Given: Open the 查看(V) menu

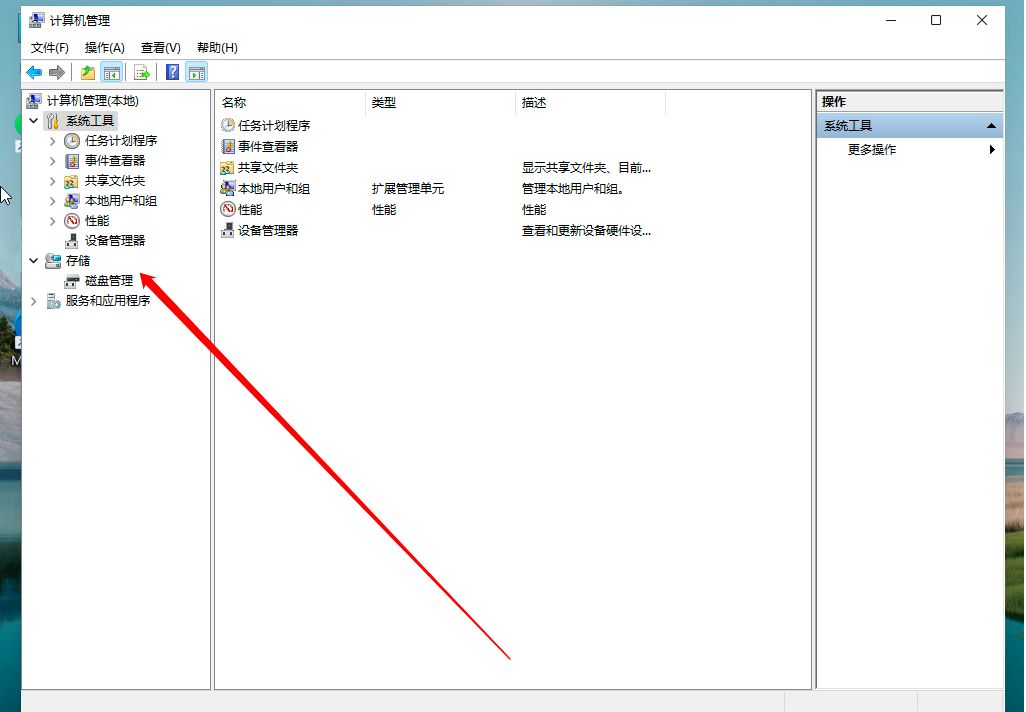Looking at the screenshot, I should [160, 48].
